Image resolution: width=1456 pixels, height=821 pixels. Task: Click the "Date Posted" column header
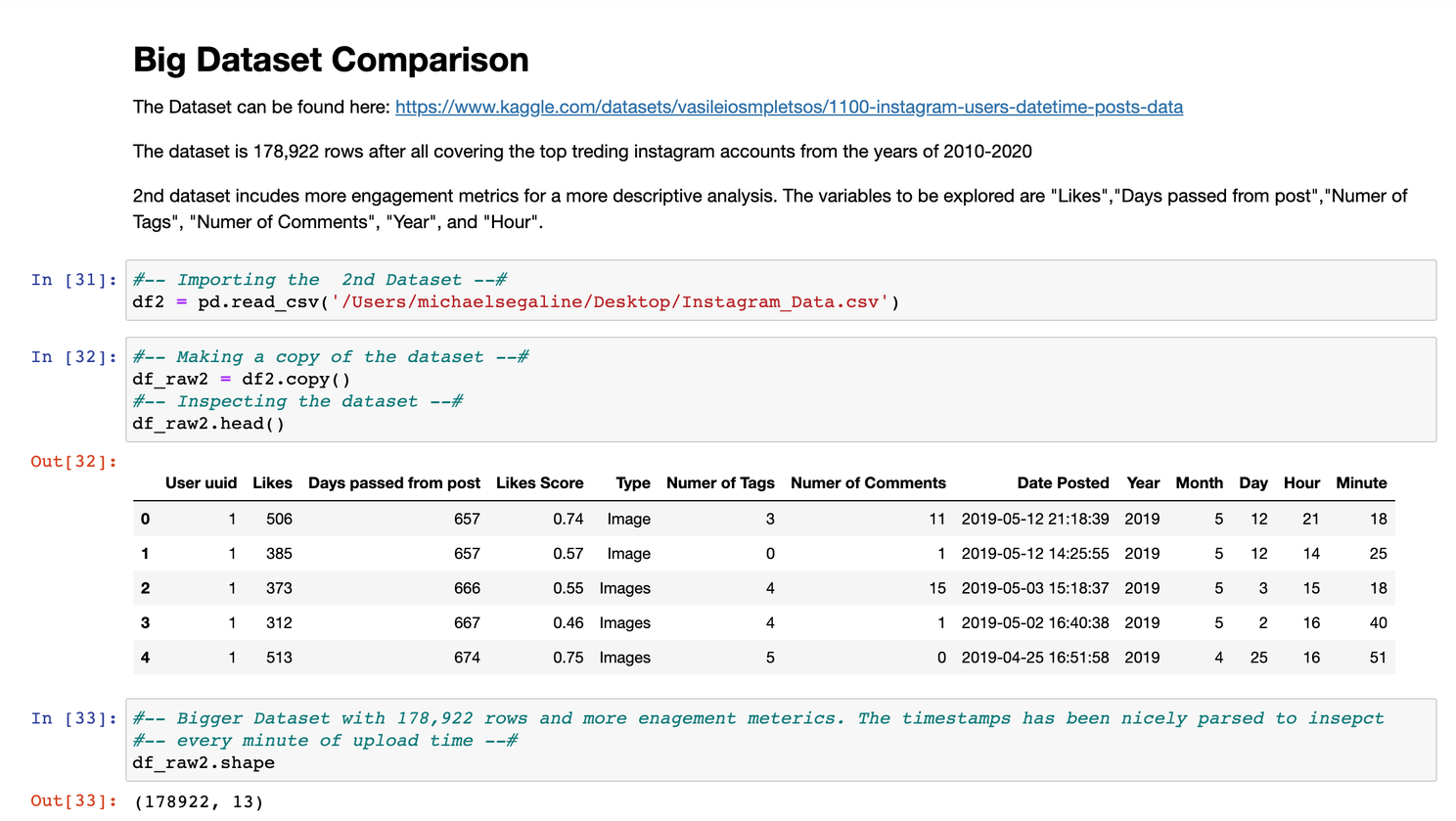click(1063, 482)
